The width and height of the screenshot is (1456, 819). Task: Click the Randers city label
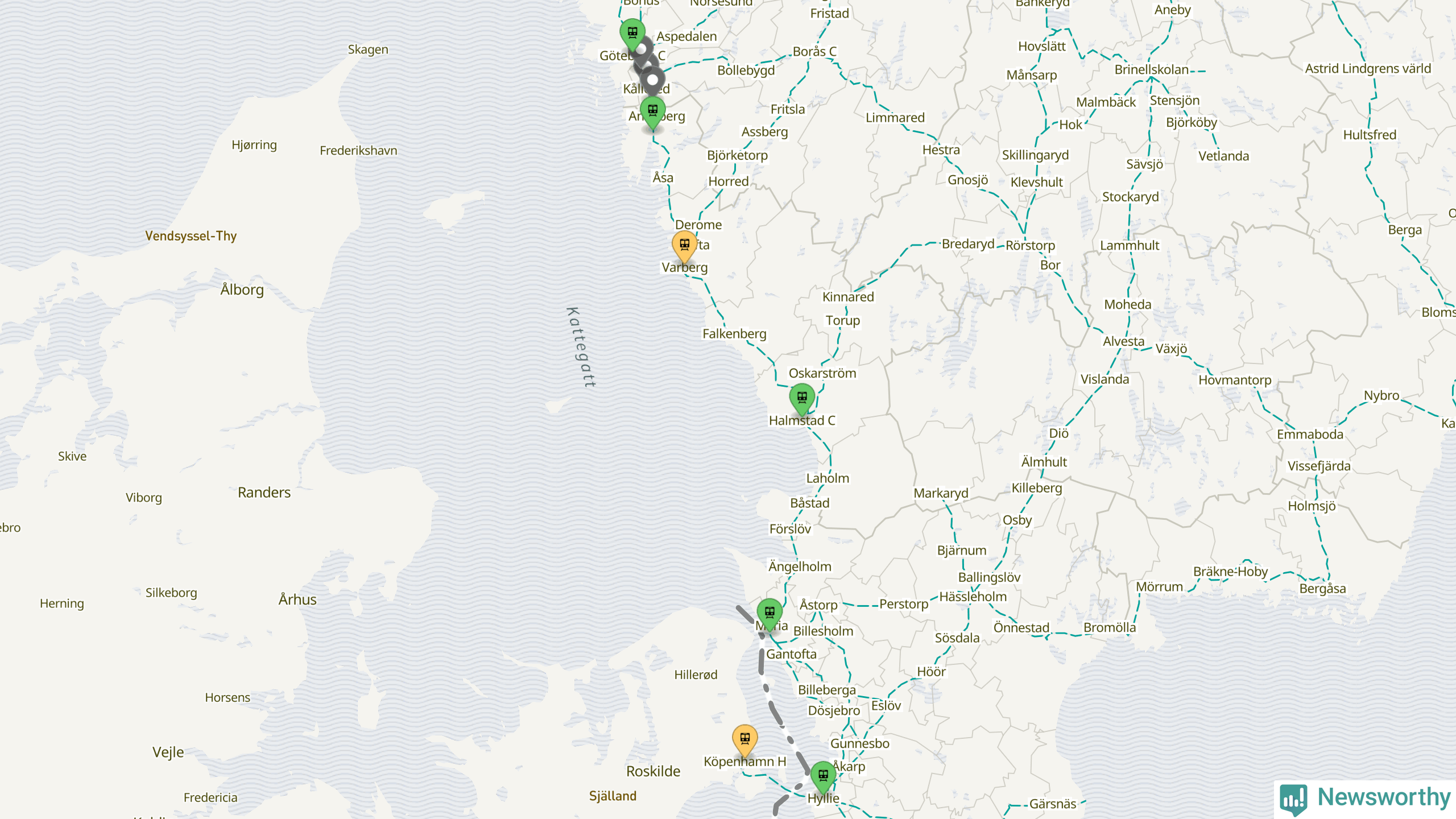264,493
